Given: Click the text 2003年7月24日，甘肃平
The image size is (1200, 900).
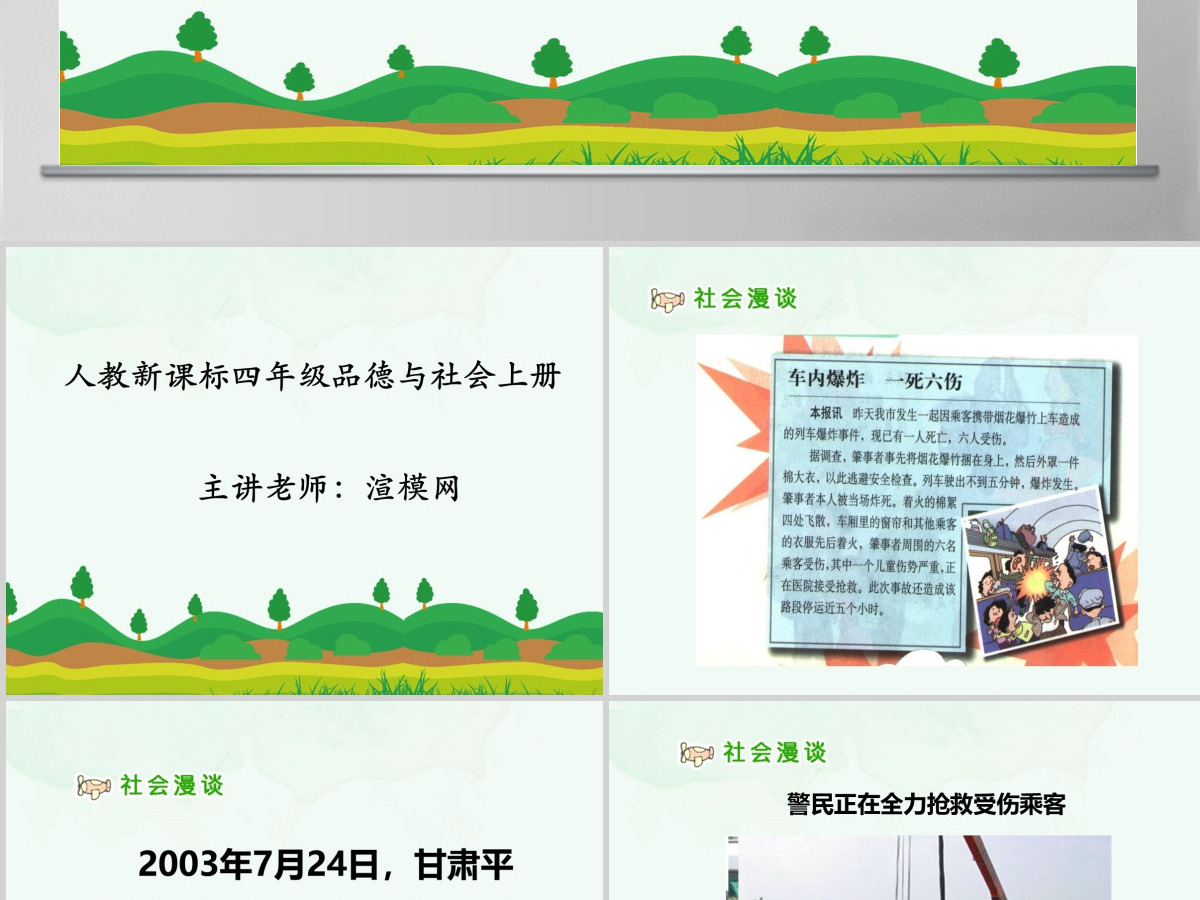Looking at the screenshot, I should tap(325, 864).
